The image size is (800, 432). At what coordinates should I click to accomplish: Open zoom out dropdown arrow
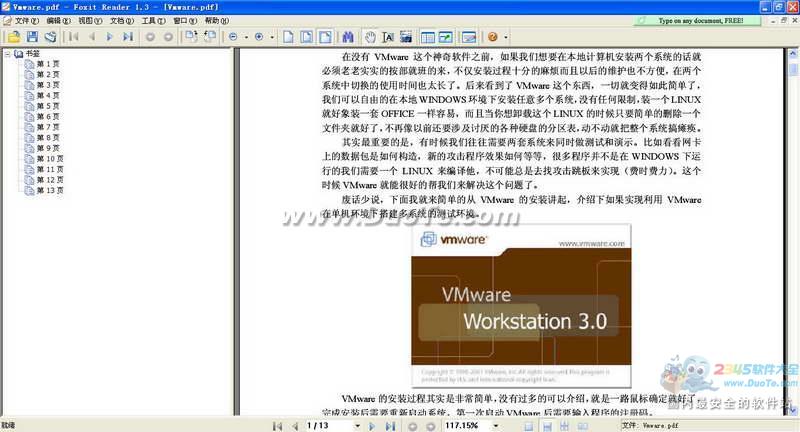[246, 37]
